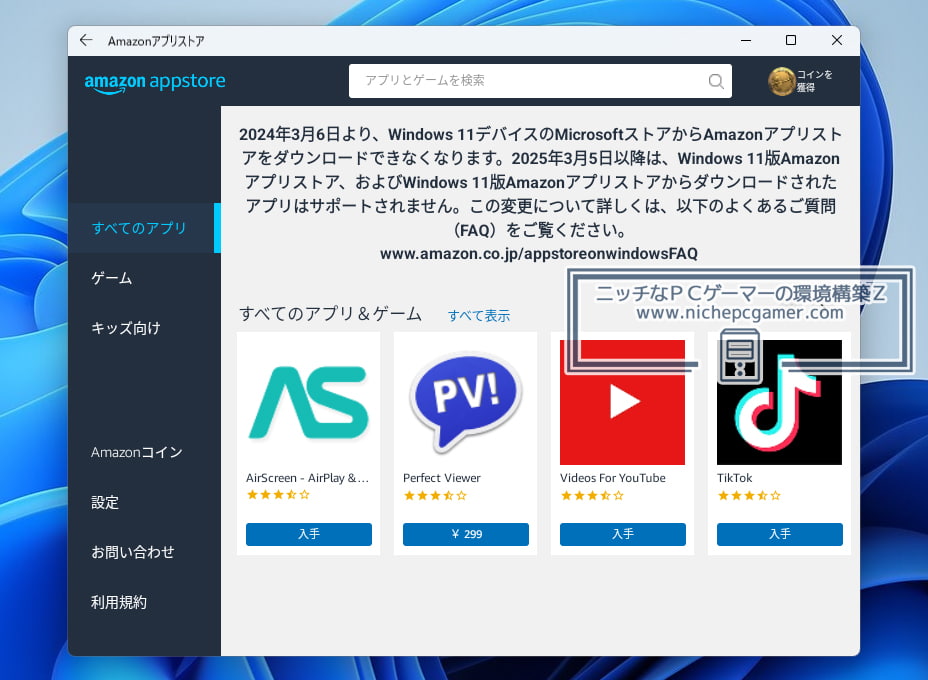Maximize the Amazonアプリストア window
The height and width of the screenshot is (680, 928).
click(x=791, y=40)
